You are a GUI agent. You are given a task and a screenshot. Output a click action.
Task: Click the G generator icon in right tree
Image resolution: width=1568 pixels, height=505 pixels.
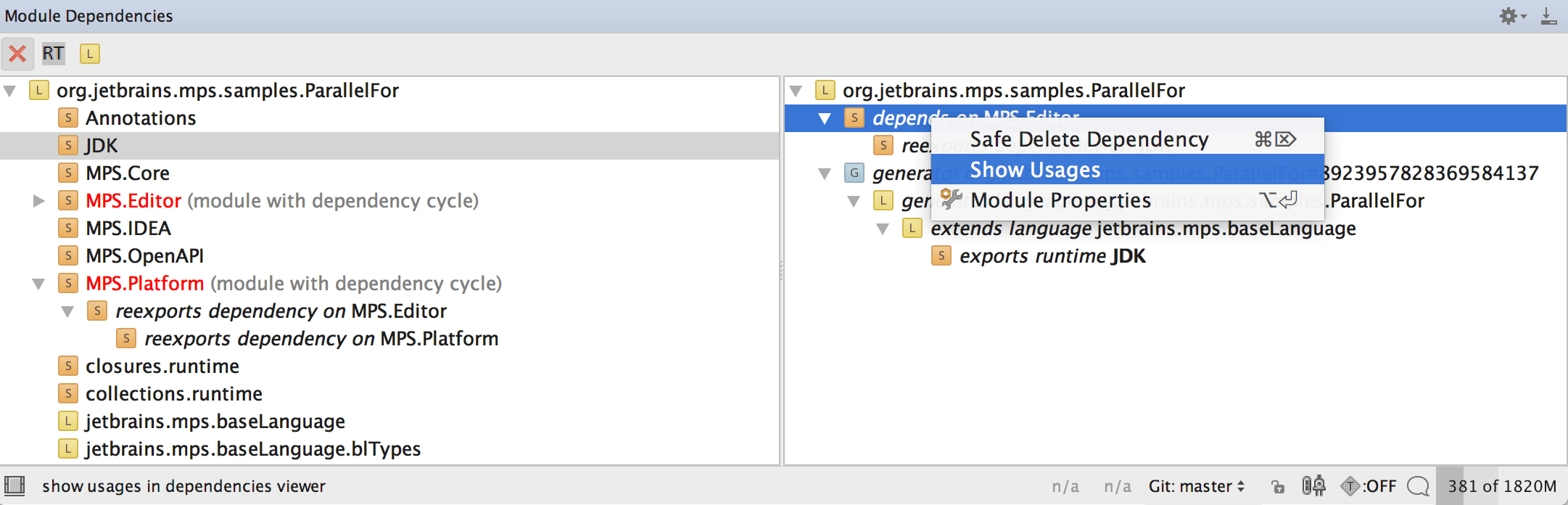(854, 173)
